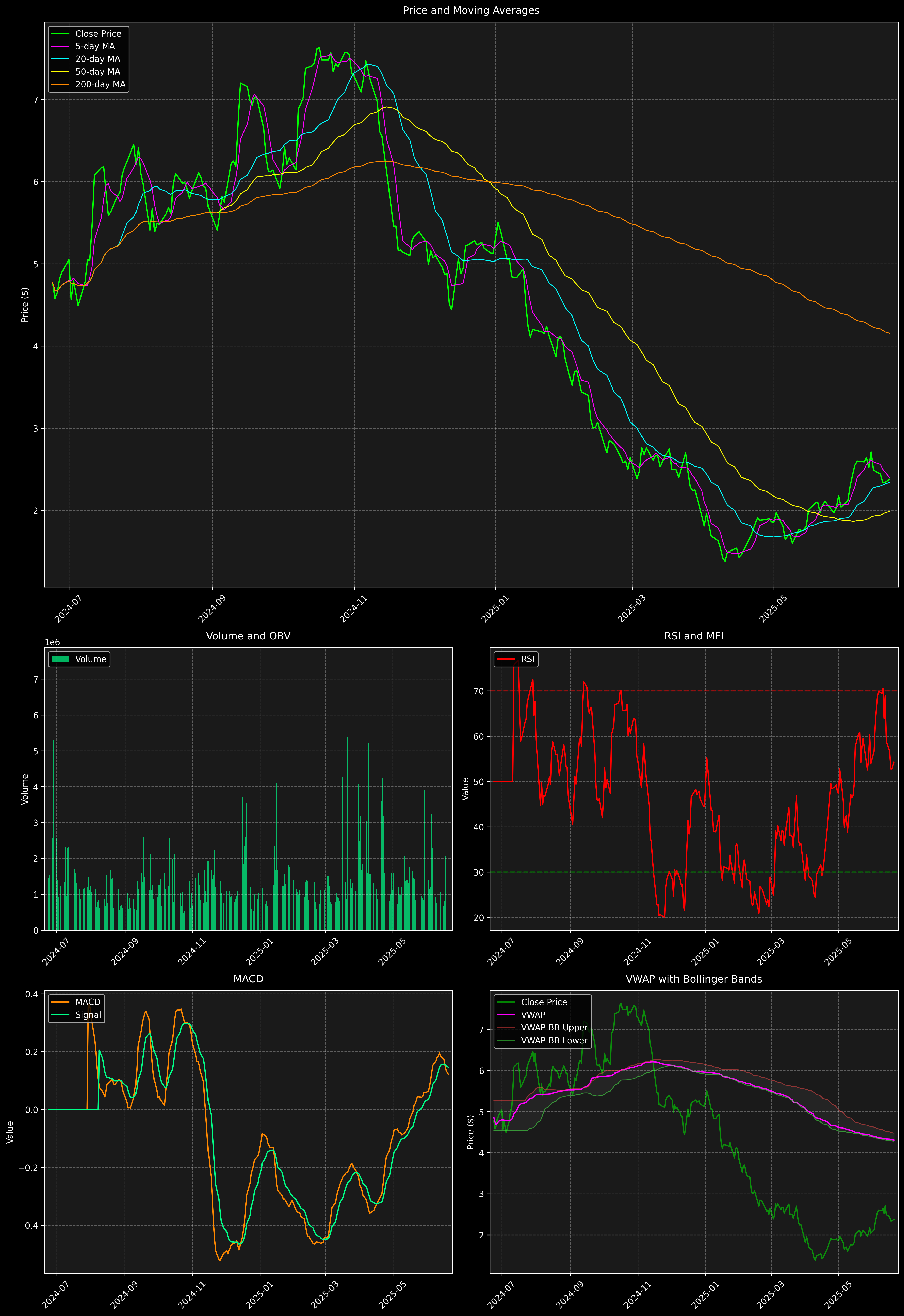Click the '0' tick on the Volume chart axis
Screen dimensions: 904x1316
coord(36,930)
